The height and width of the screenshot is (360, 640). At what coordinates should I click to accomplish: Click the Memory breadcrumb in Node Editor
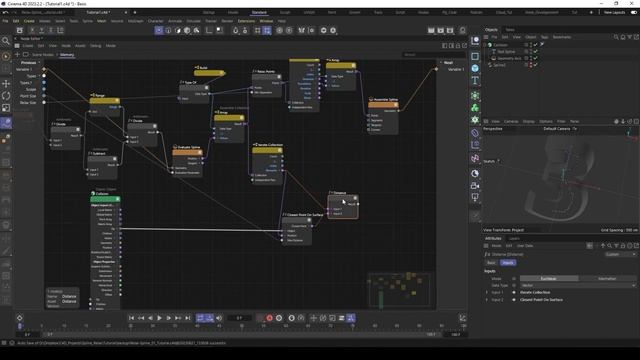point(67,54)
